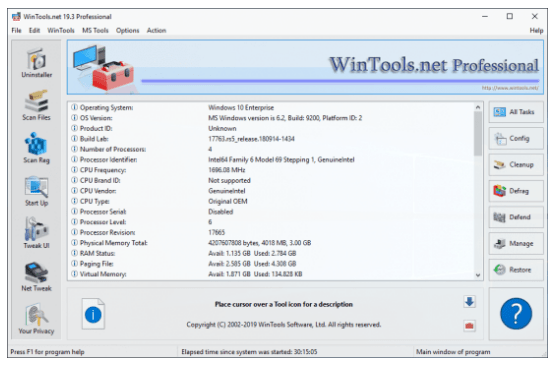
Task: Click the 'Press F1 for program help' status text
Action: tap(47, 352)
